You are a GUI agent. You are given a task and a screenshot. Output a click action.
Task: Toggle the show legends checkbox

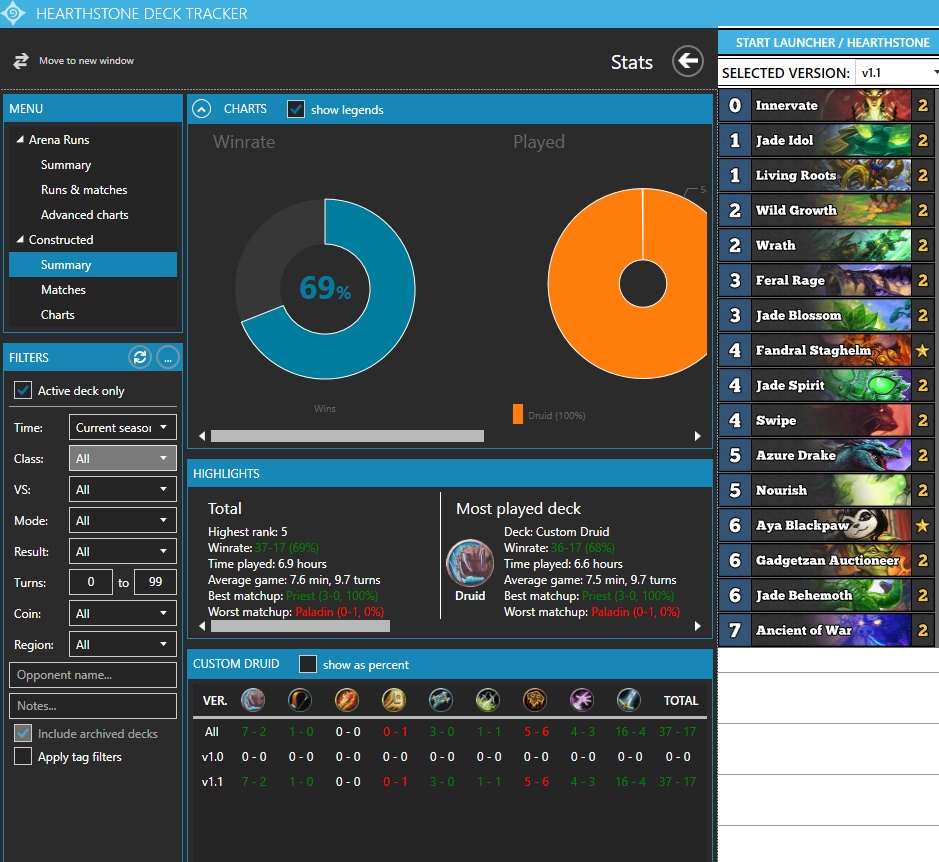(296, 109)
